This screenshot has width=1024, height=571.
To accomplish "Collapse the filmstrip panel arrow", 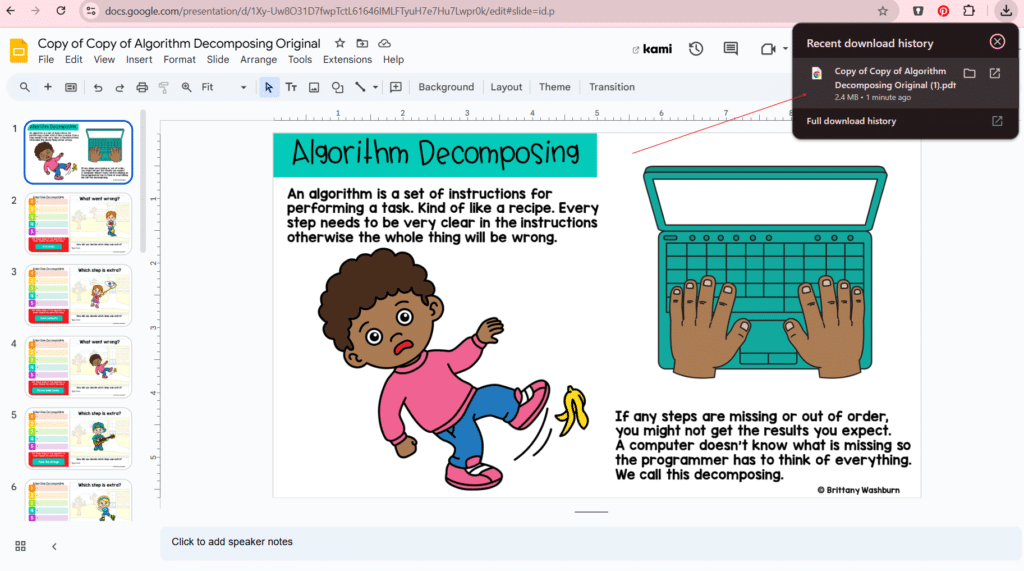I will [54, 546].
